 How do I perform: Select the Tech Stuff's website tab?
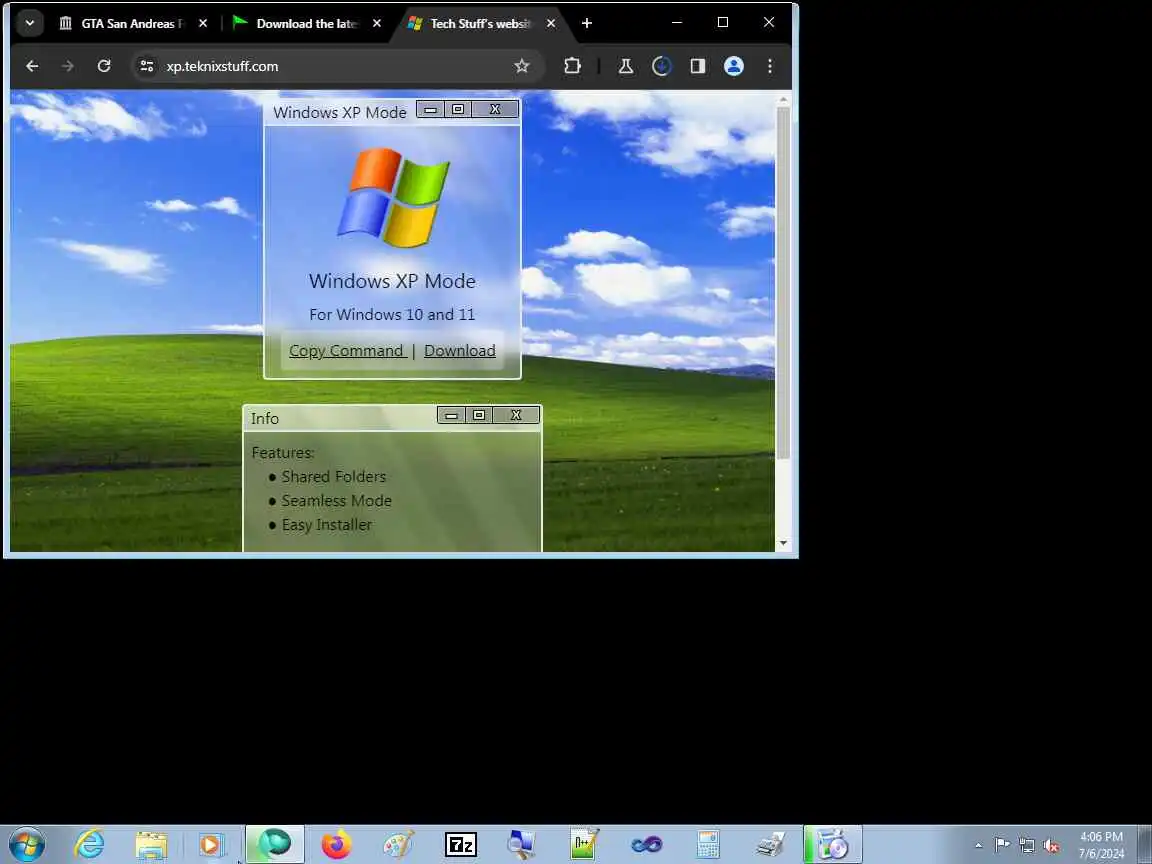pyautogui.click(x=480, y=24)
